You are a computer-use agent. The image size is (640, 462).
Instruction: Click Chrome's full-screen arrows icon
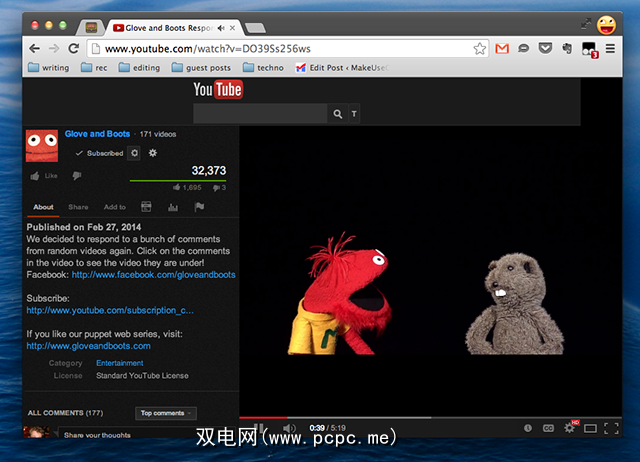coord(586,24)
